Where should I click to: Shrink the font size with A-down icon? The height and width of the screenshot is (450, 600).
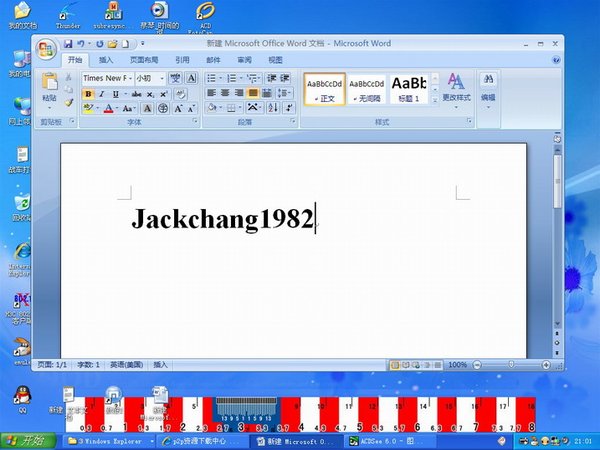tap(191, 108)
